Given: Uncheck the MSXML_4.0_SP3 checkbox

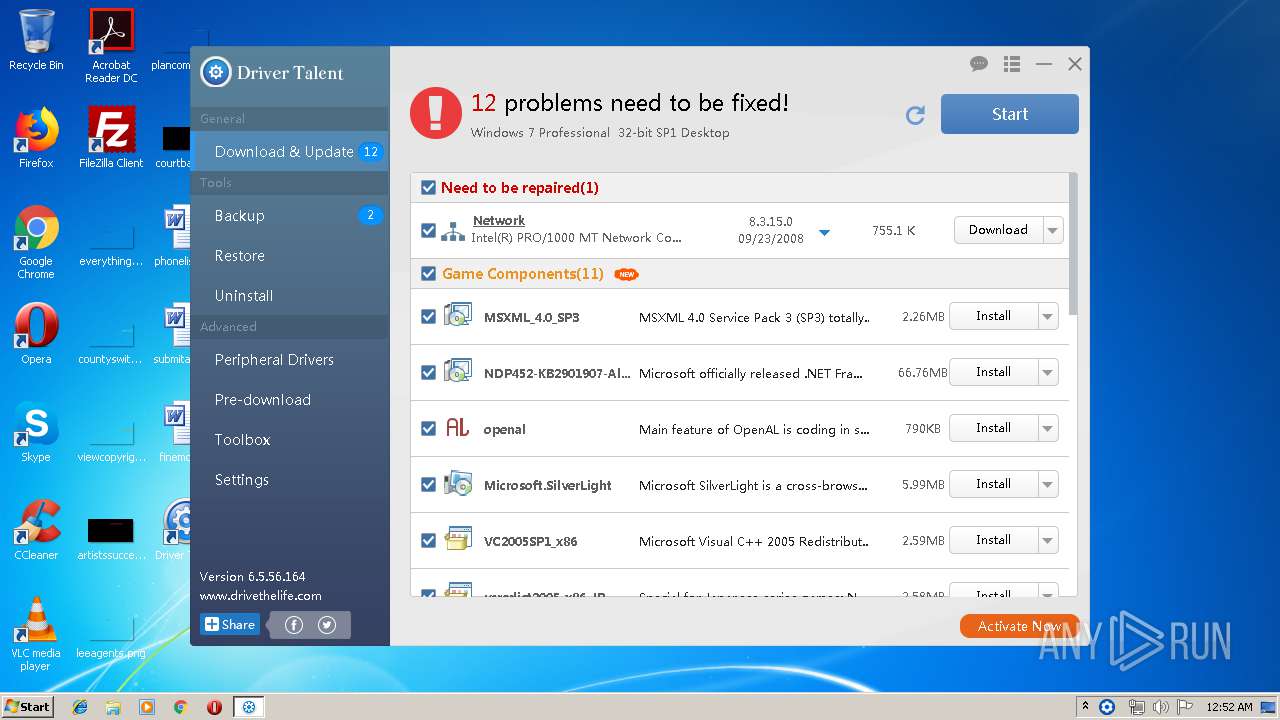Looking at the screenshot, I should 428,317.
